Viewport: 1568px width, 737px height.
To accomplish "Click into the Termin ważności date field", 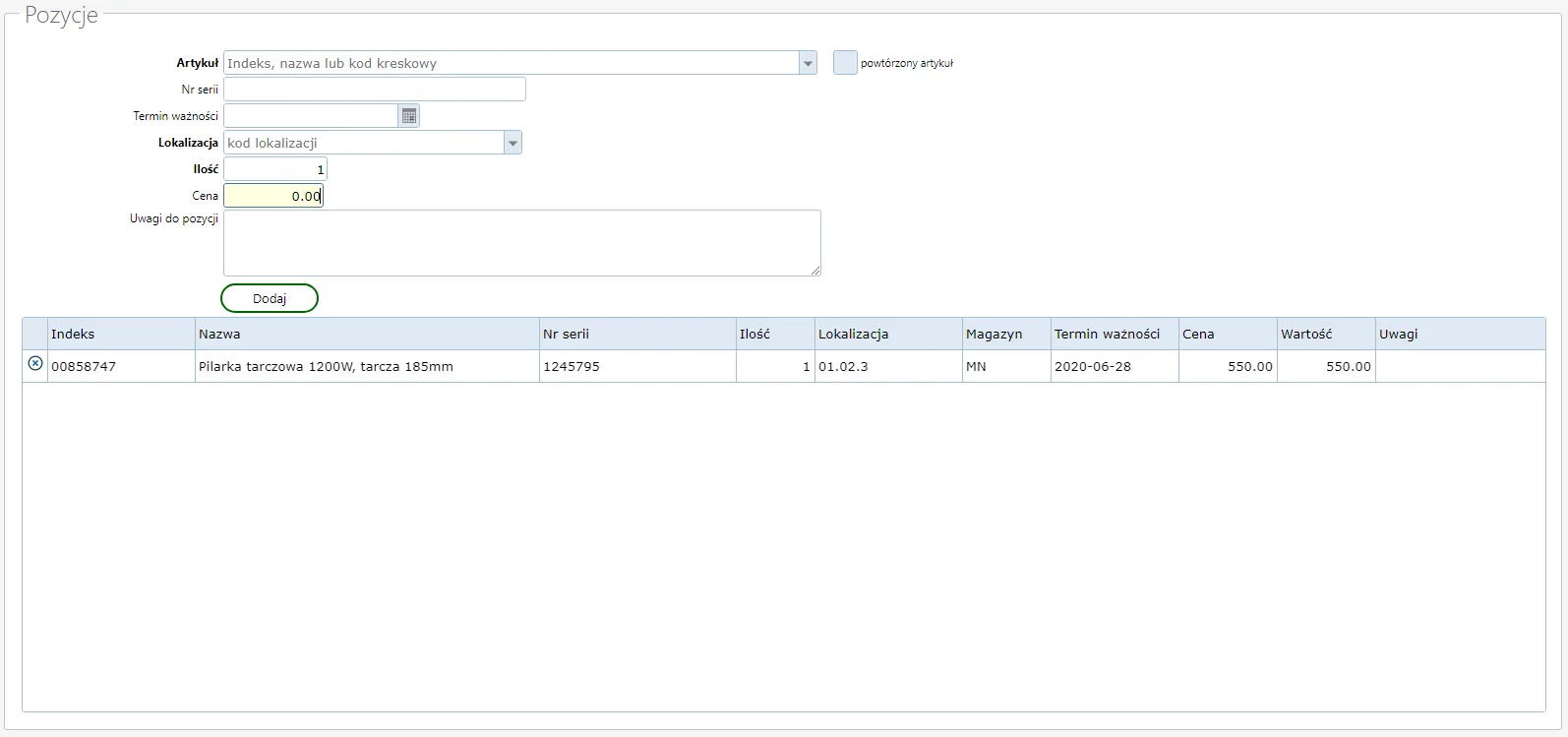I will click(x=311, y=116).
